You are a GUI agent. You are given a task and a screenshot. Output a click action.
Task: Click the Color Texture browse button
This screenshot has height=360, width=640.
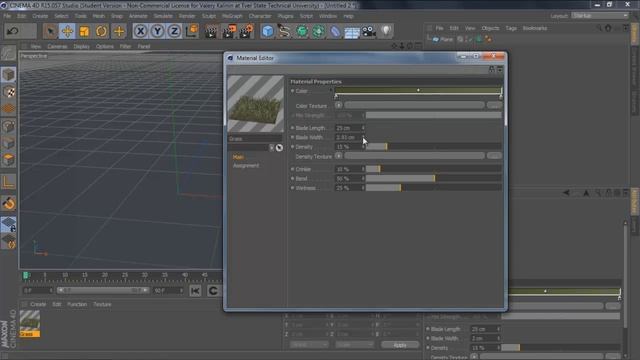494,105
